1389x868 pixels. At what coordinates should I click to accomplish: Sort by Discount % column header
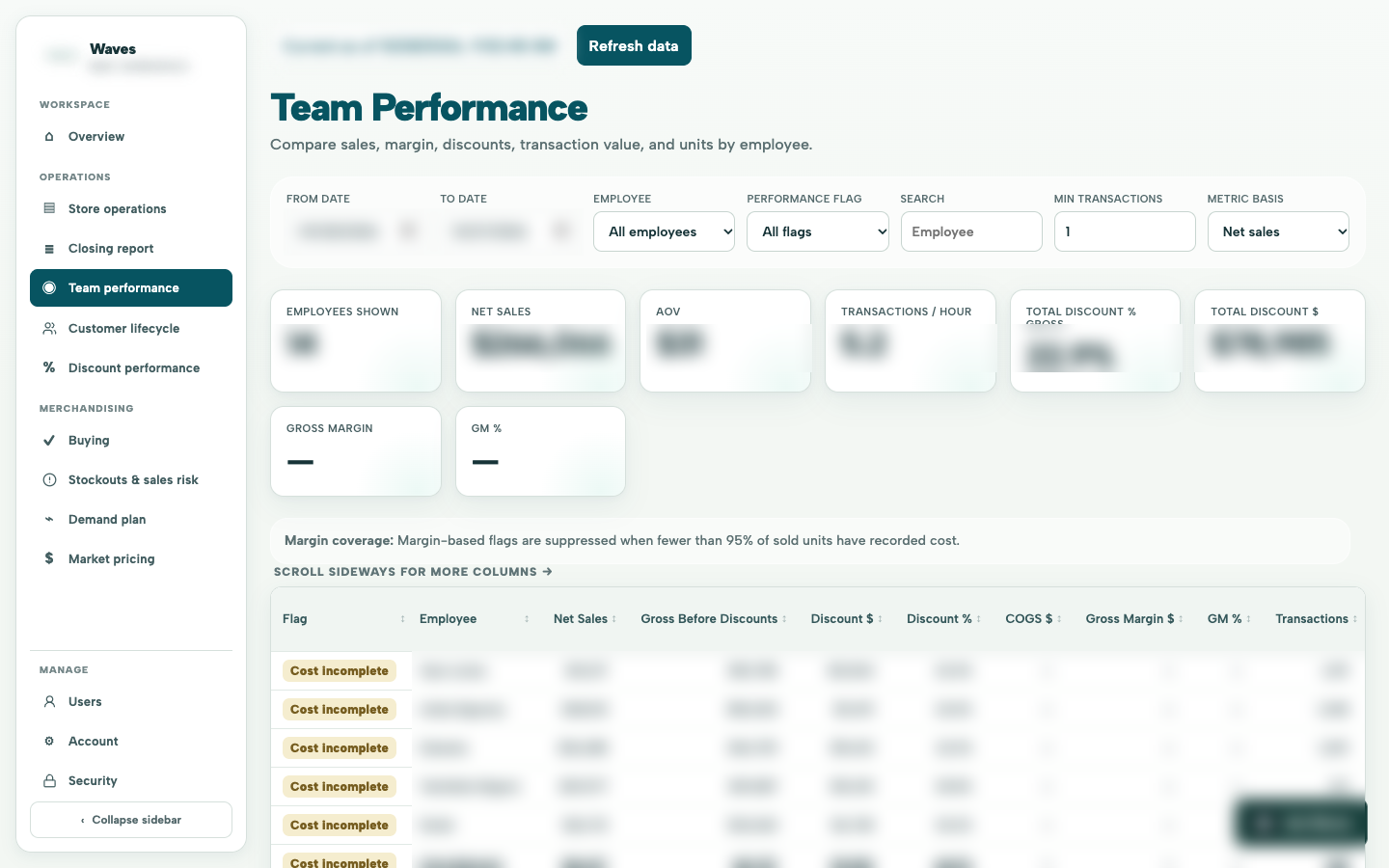(943, 619)
